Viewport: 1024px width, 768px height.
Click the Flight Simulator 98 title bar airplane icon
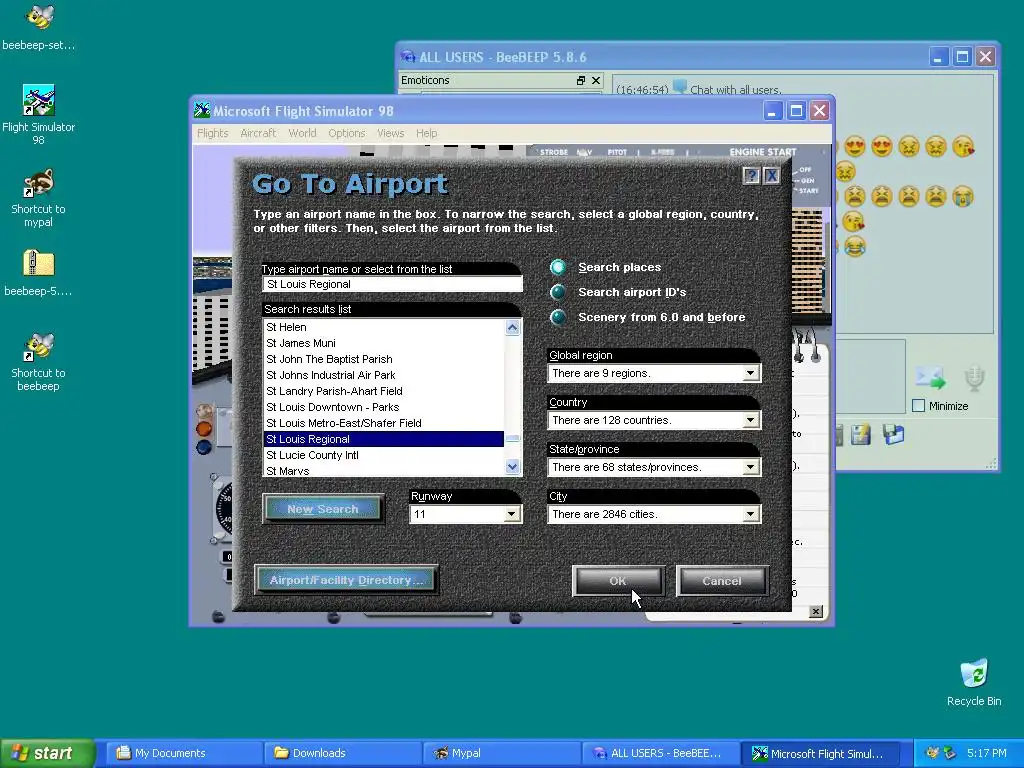(202, 110)
